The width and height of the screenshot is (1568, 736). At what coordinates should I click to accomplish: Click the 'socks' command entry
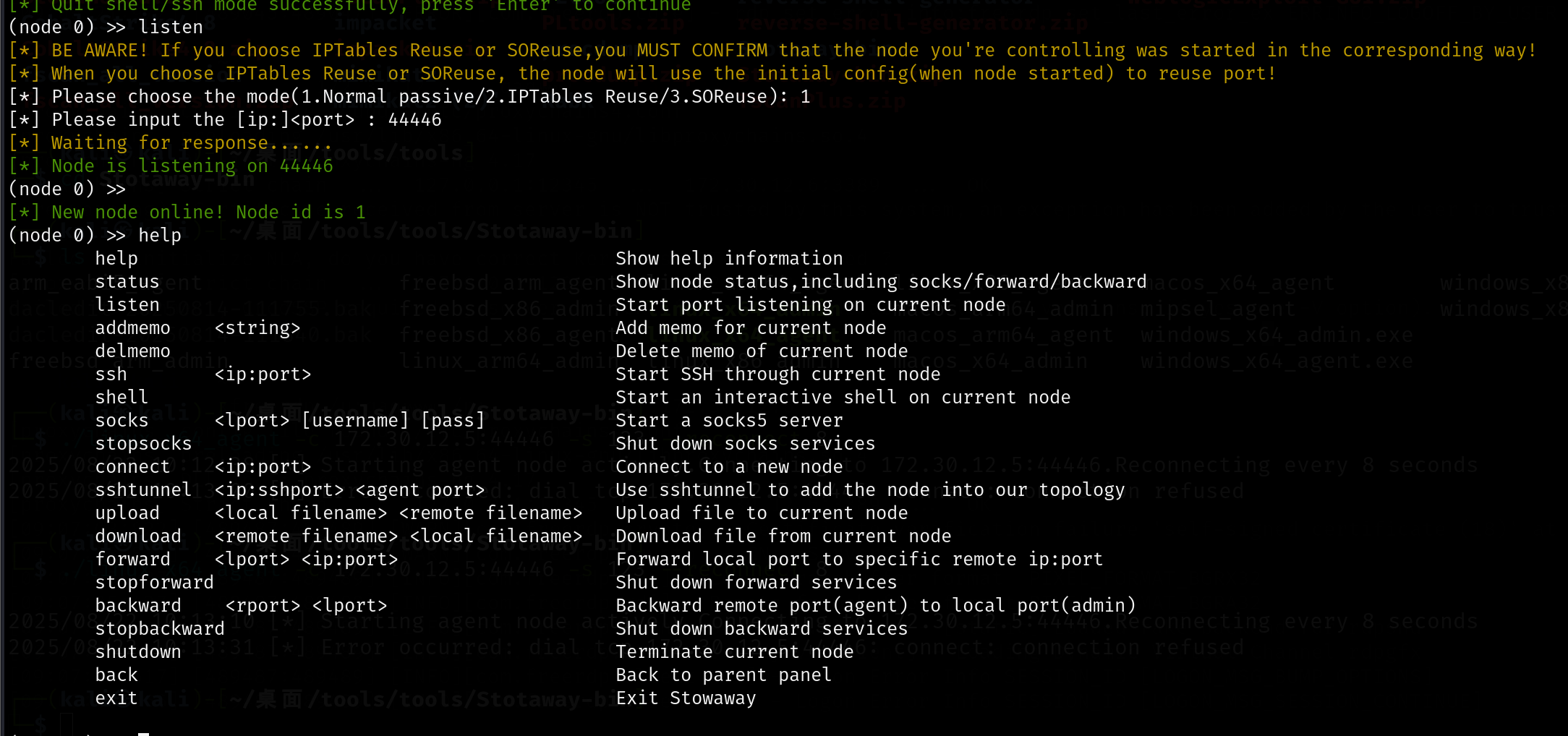click(x=122, y=420)
